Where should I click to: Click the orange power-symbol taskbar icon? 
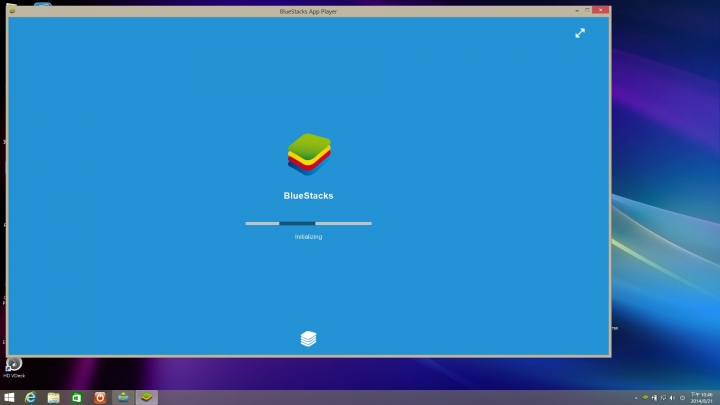pos(100,398)
